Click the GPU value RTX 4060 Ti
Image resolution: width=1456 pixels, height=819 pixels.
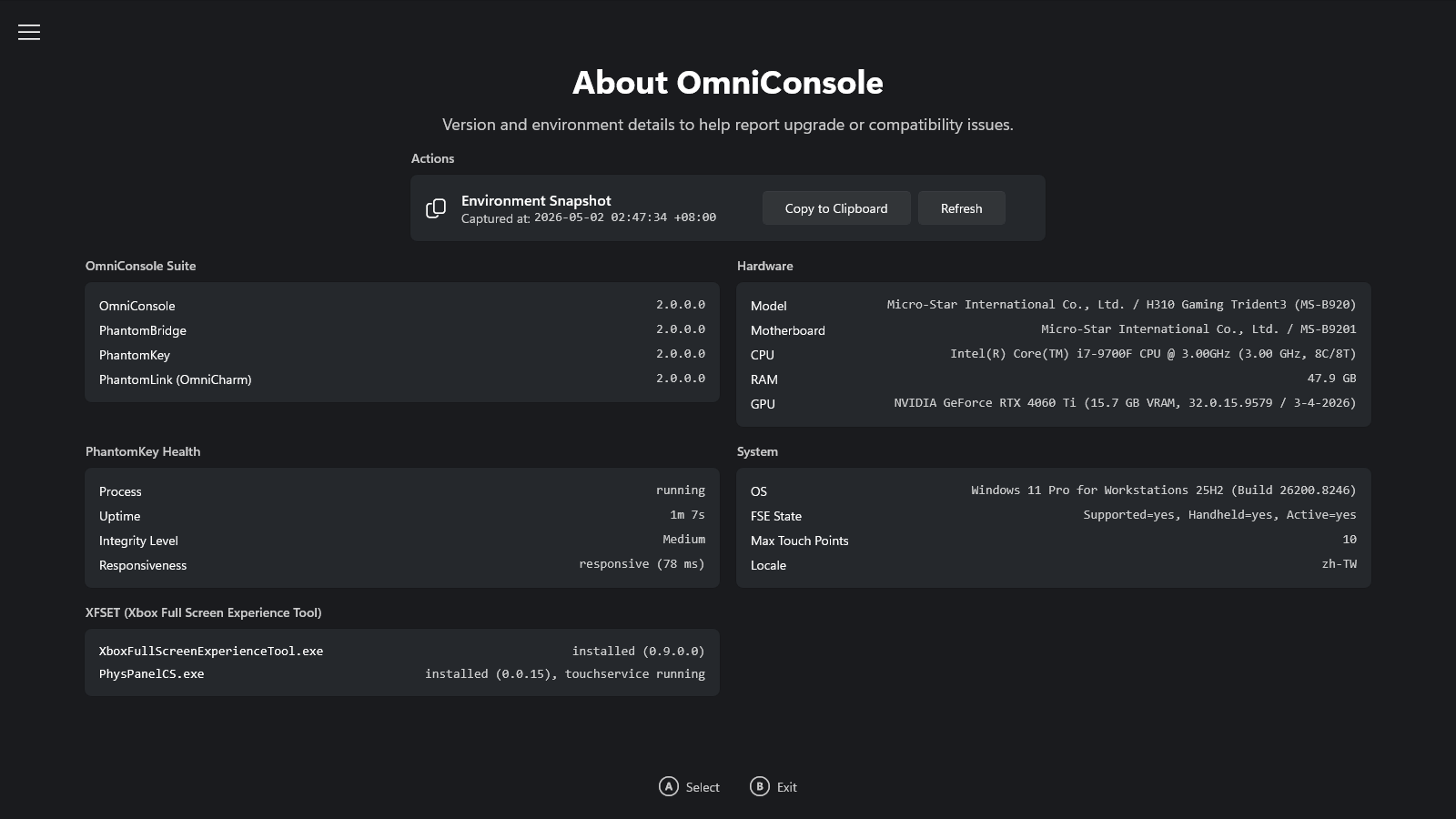tap(1125, 403)
